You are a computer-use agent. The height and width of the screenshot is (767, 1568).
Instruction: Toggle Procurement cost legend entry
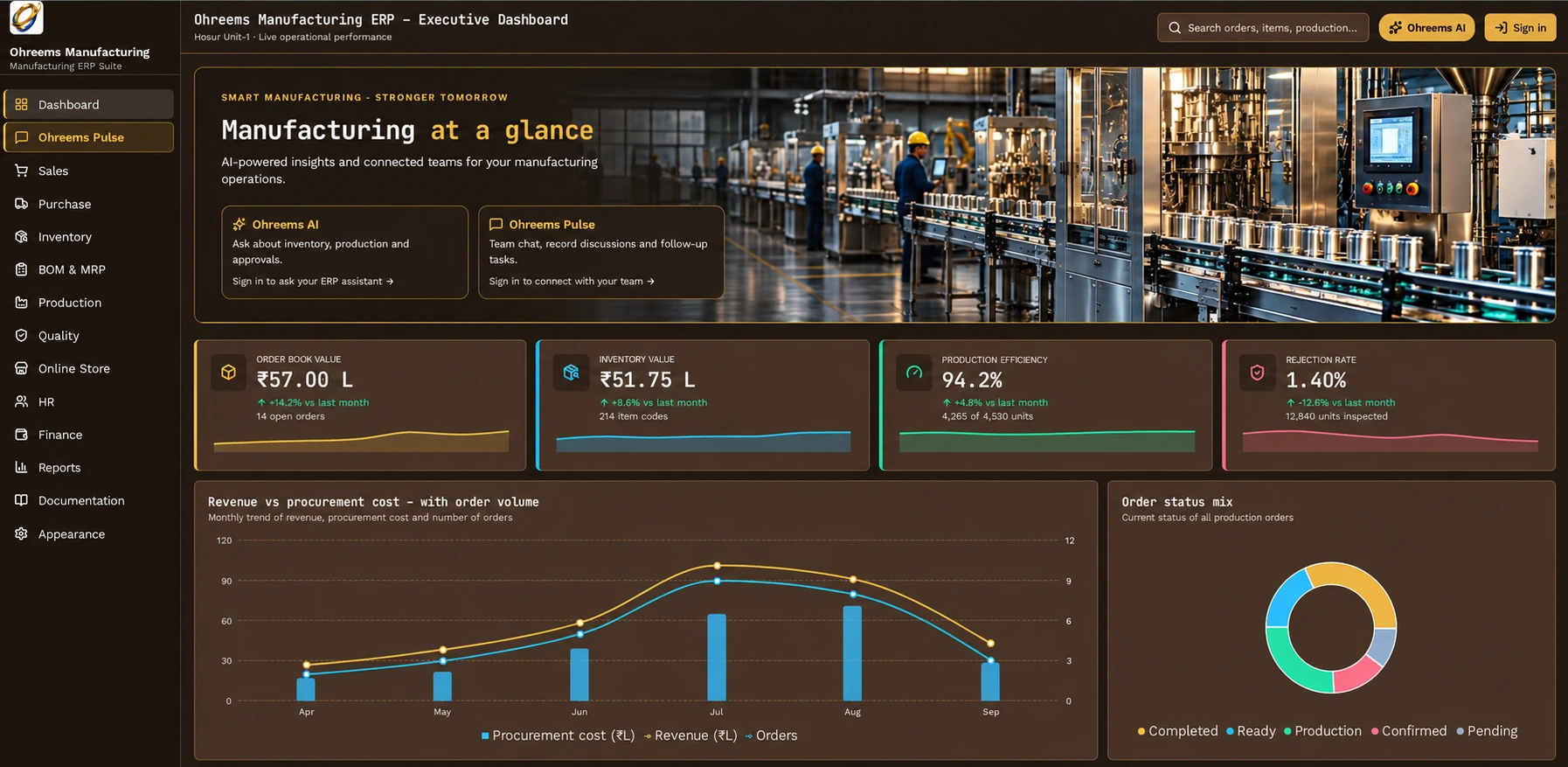[558, 736]
